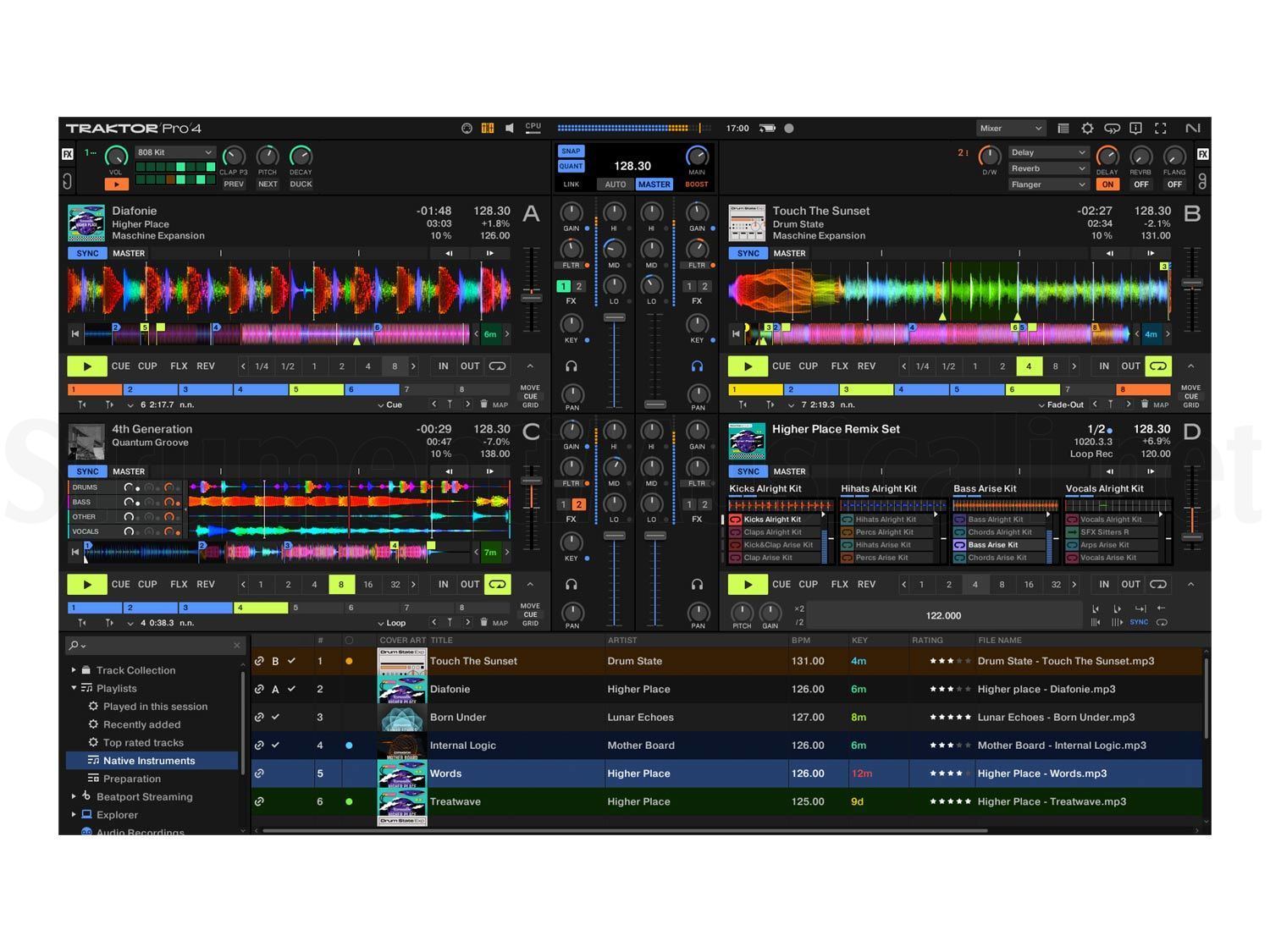The image size is (1270, 952).
Task: Open the Mixer layout dropdown
Action: [1011, 128]
